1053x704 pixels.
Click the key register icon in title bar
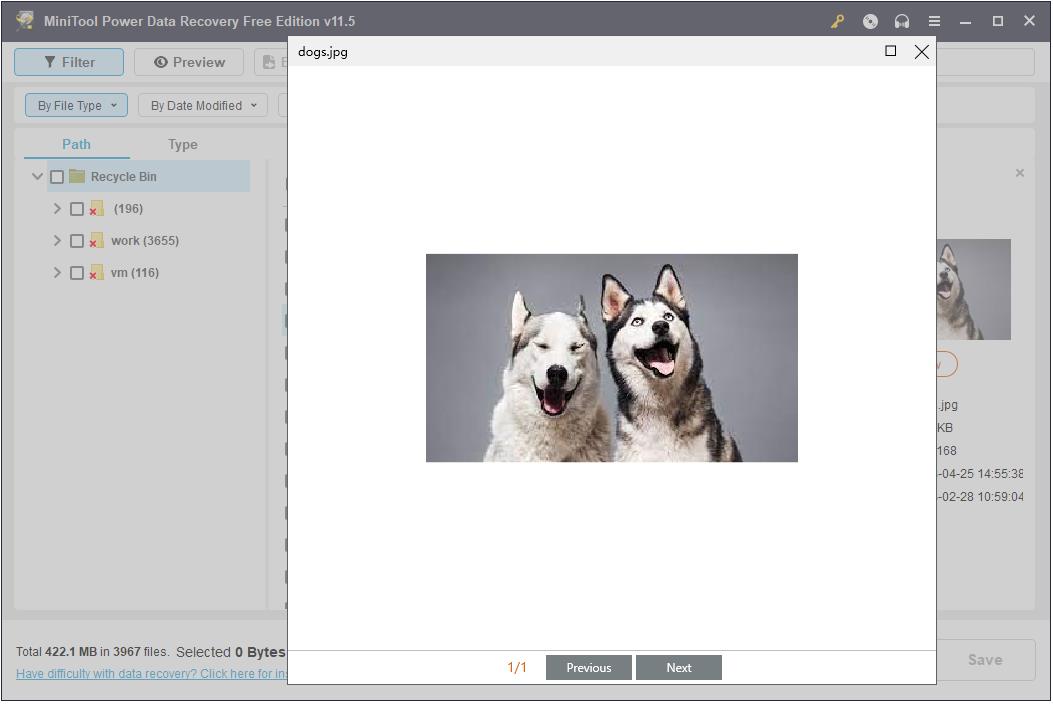(x=837, y=21)
